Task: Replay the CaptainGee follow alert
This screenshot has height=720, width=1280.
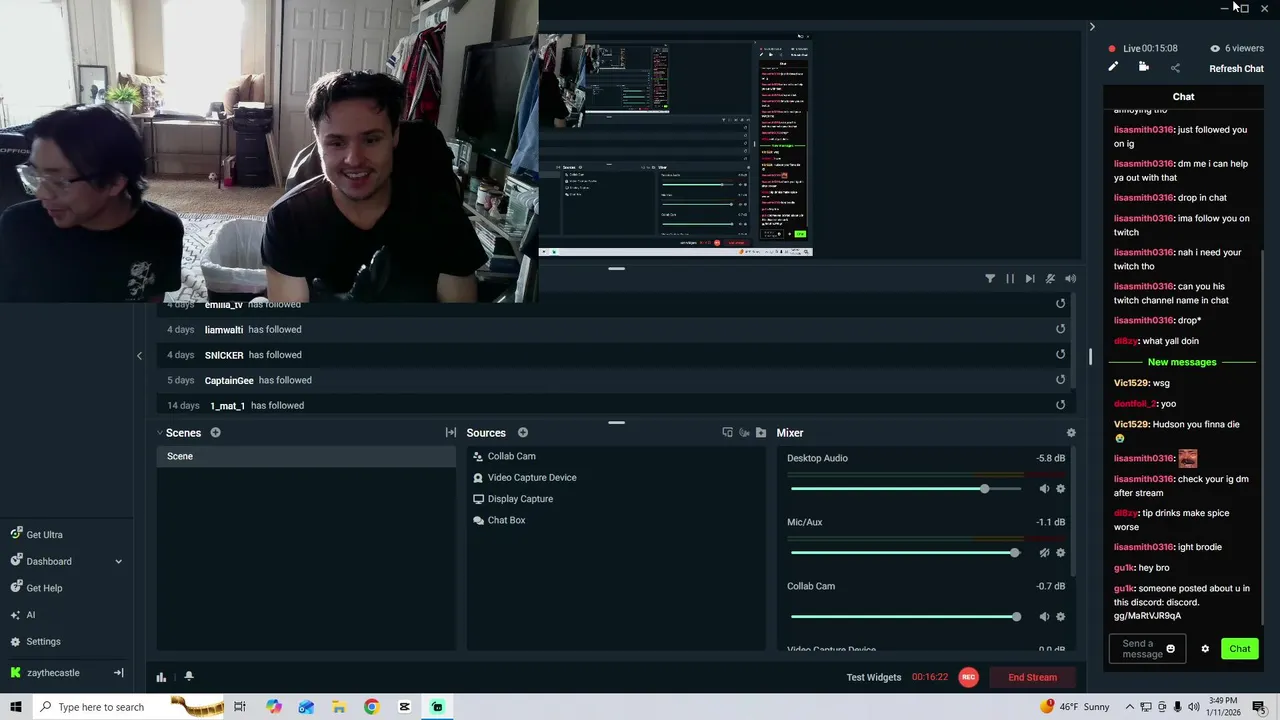Action: [x=1060, y=380]
